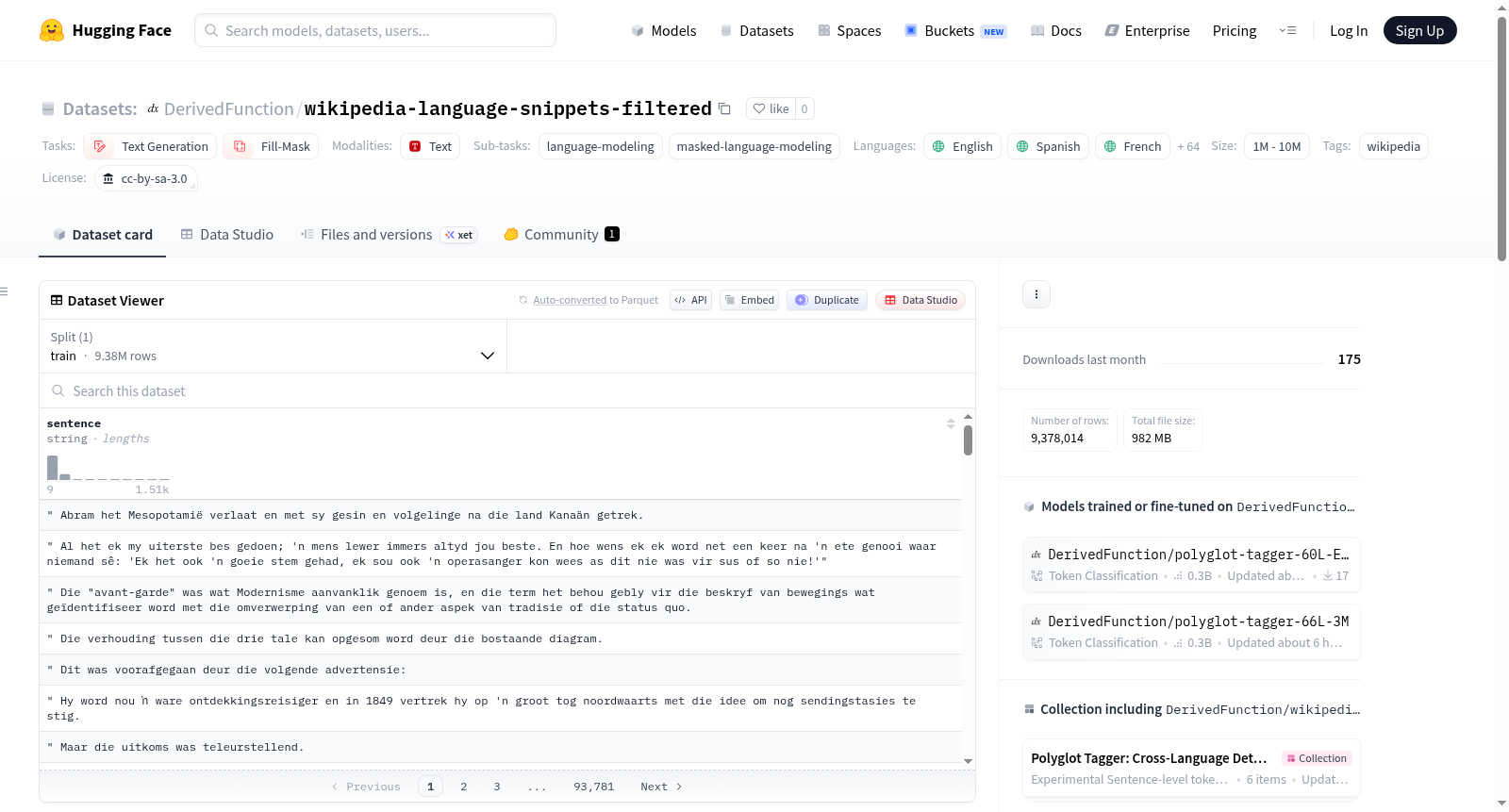Switch to the Dataset card tab
This screenshot has width=1509, height=812.
[103, 235]
